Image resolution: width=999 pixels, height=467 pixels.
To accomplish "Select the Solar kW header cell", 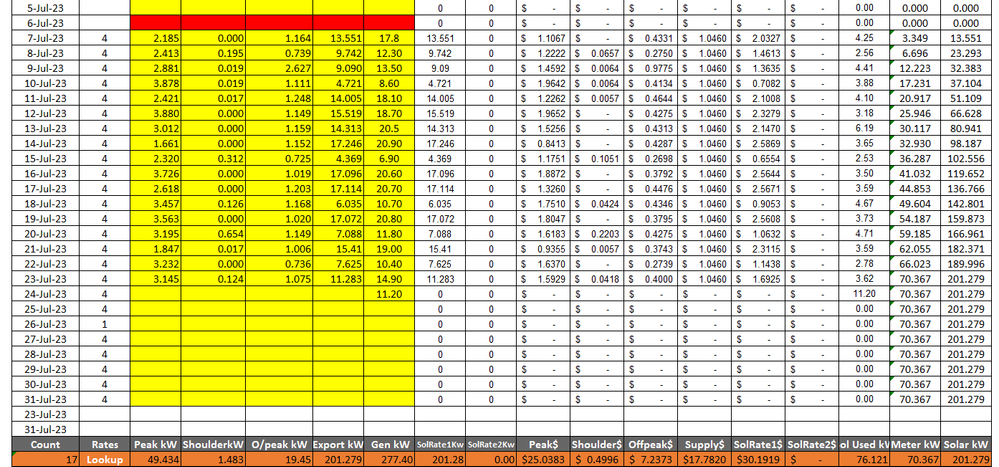I will [968, 444].
